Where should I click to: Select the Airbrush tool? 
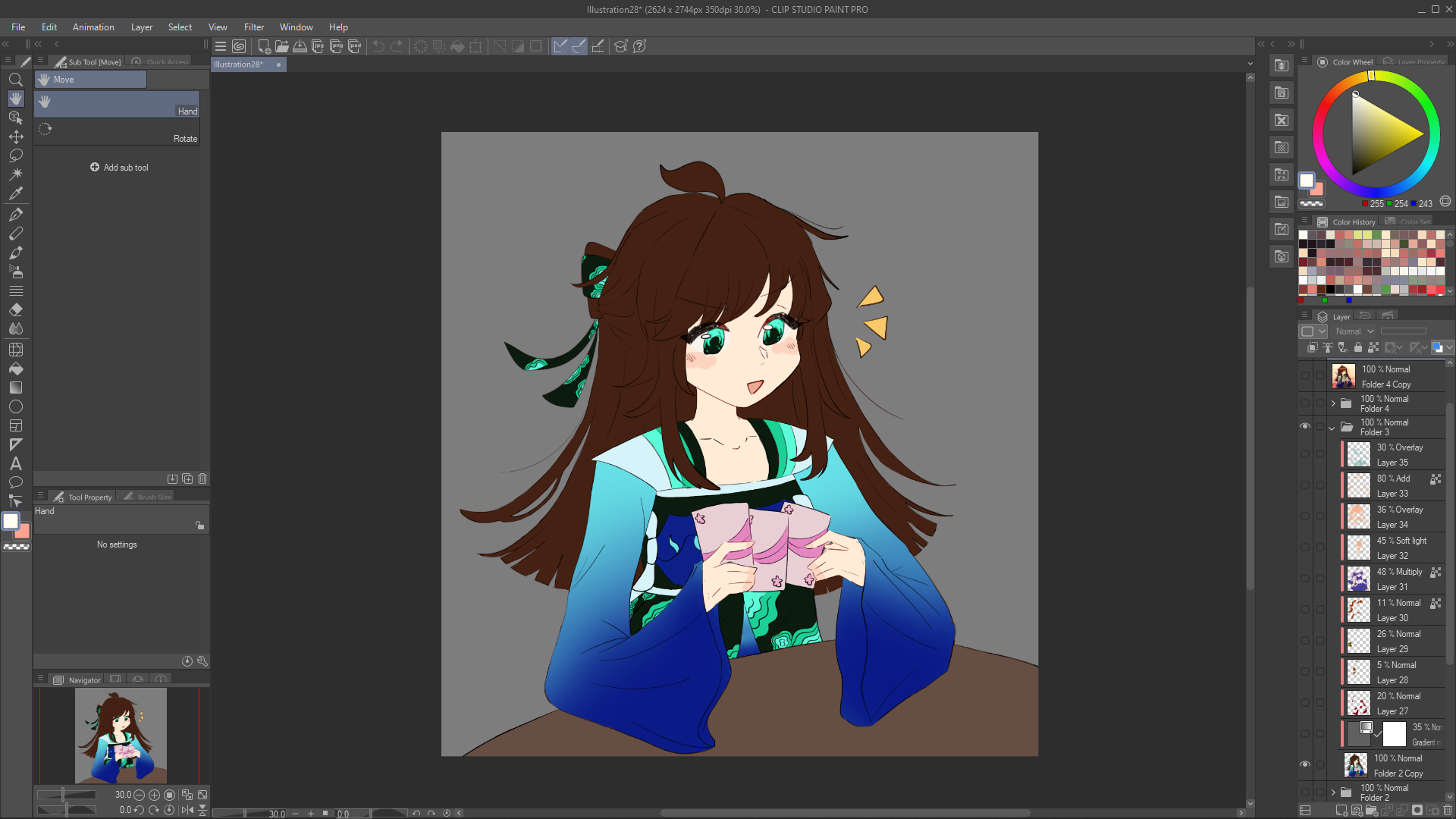(x=15, y=271)
